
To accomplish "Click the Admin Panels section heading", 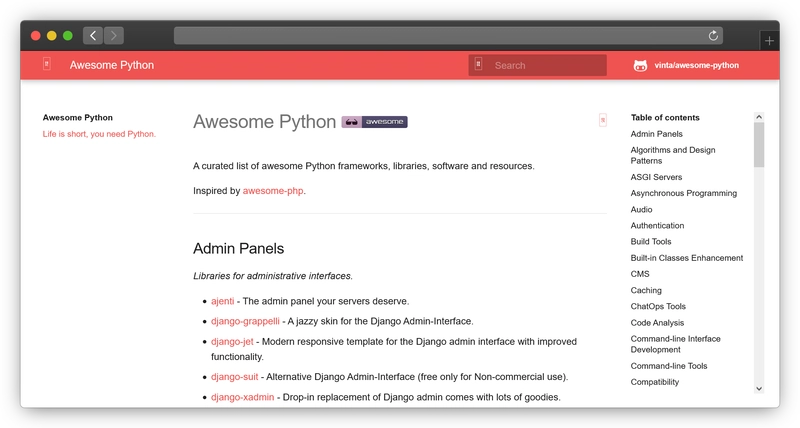I will (x=238, y=248).
